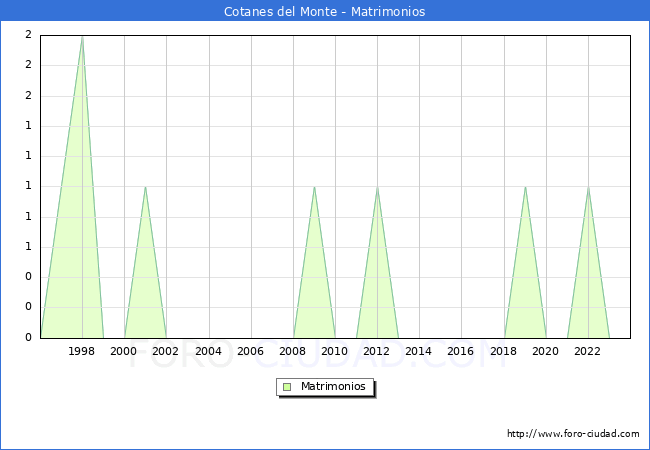Click the 2006 x-axis label
This screenshot has width=650, height=450.
click(250, 351)
